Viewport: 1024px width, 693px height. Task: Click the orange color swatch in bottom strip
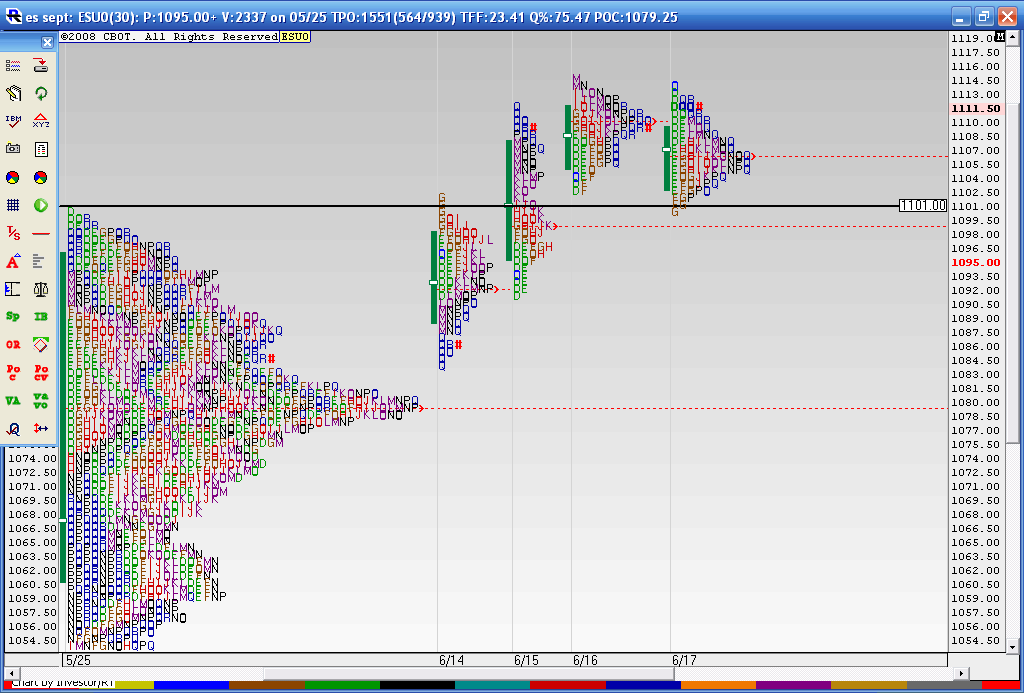click(718, 685)
